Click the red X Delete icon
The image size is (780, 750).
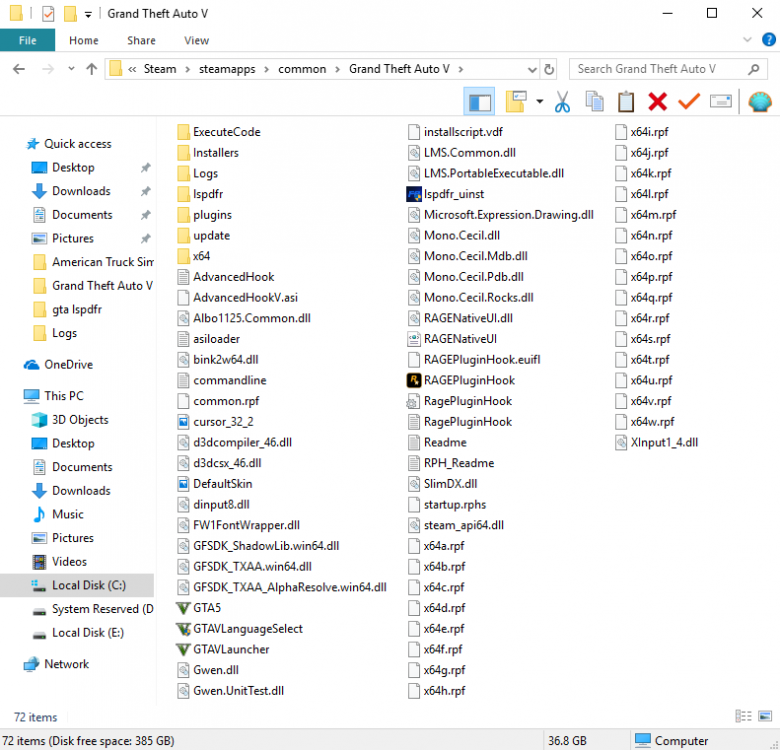point(658,102)
